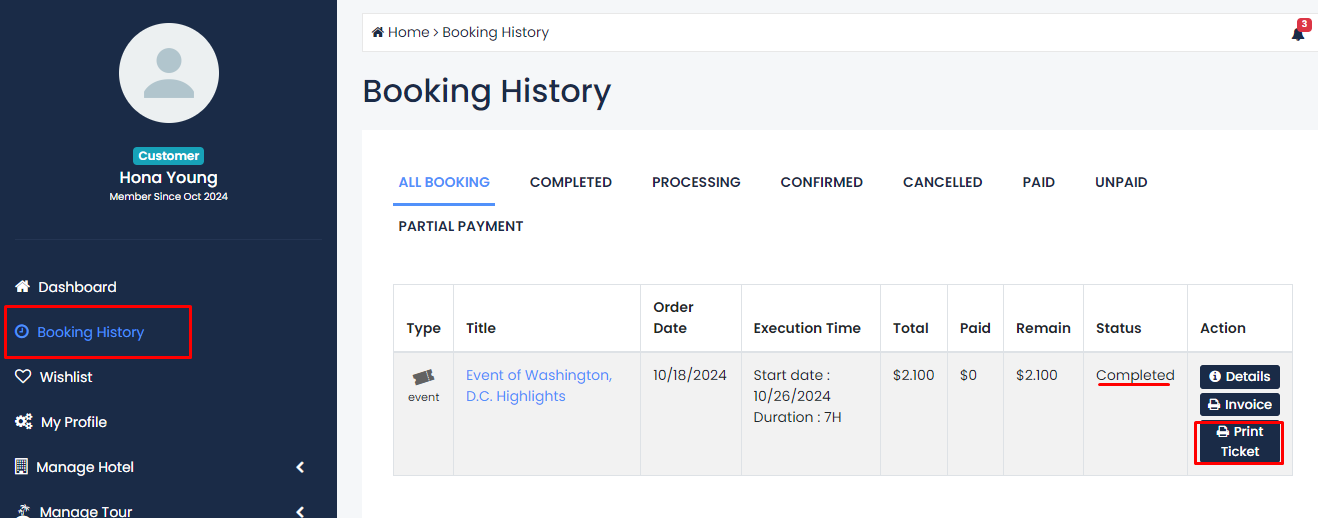Click the notification bell icon

(1297, 33)
